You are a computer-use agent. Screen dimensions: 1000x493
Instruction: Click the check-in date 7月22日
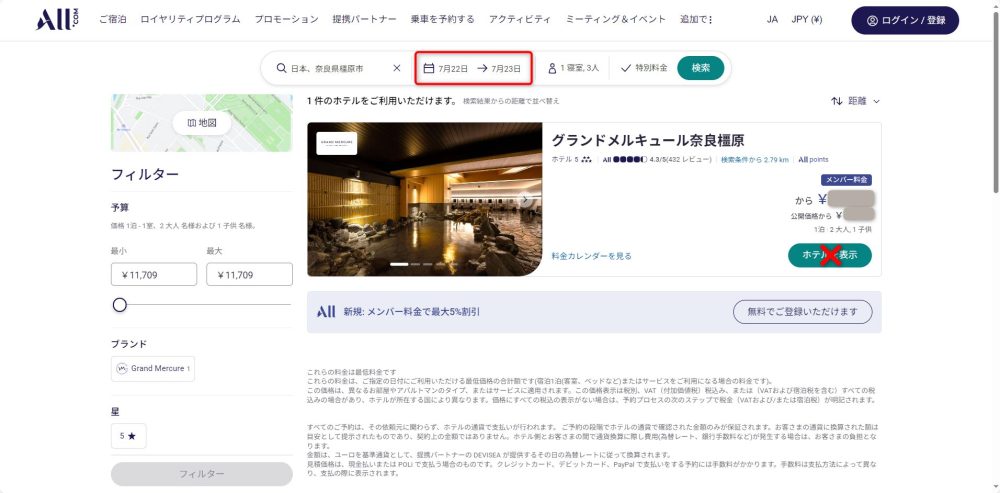point(453,69)
